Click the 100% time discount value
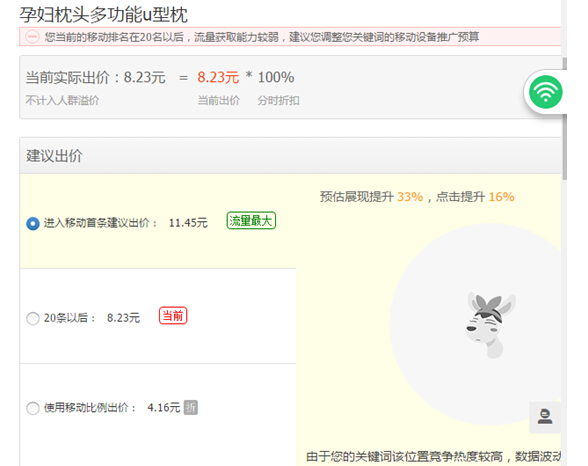This screenshot has height=466, width=588. pos(276,78)
